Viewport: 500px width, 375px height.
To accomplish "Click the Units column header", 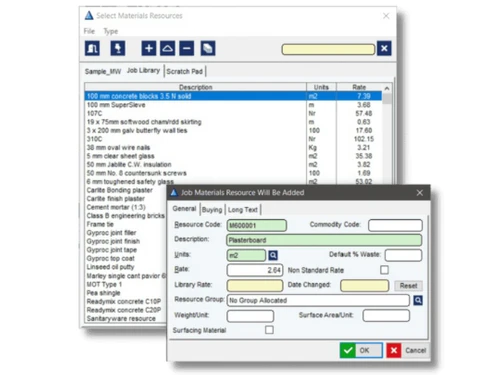I will (x=321, y=87).
